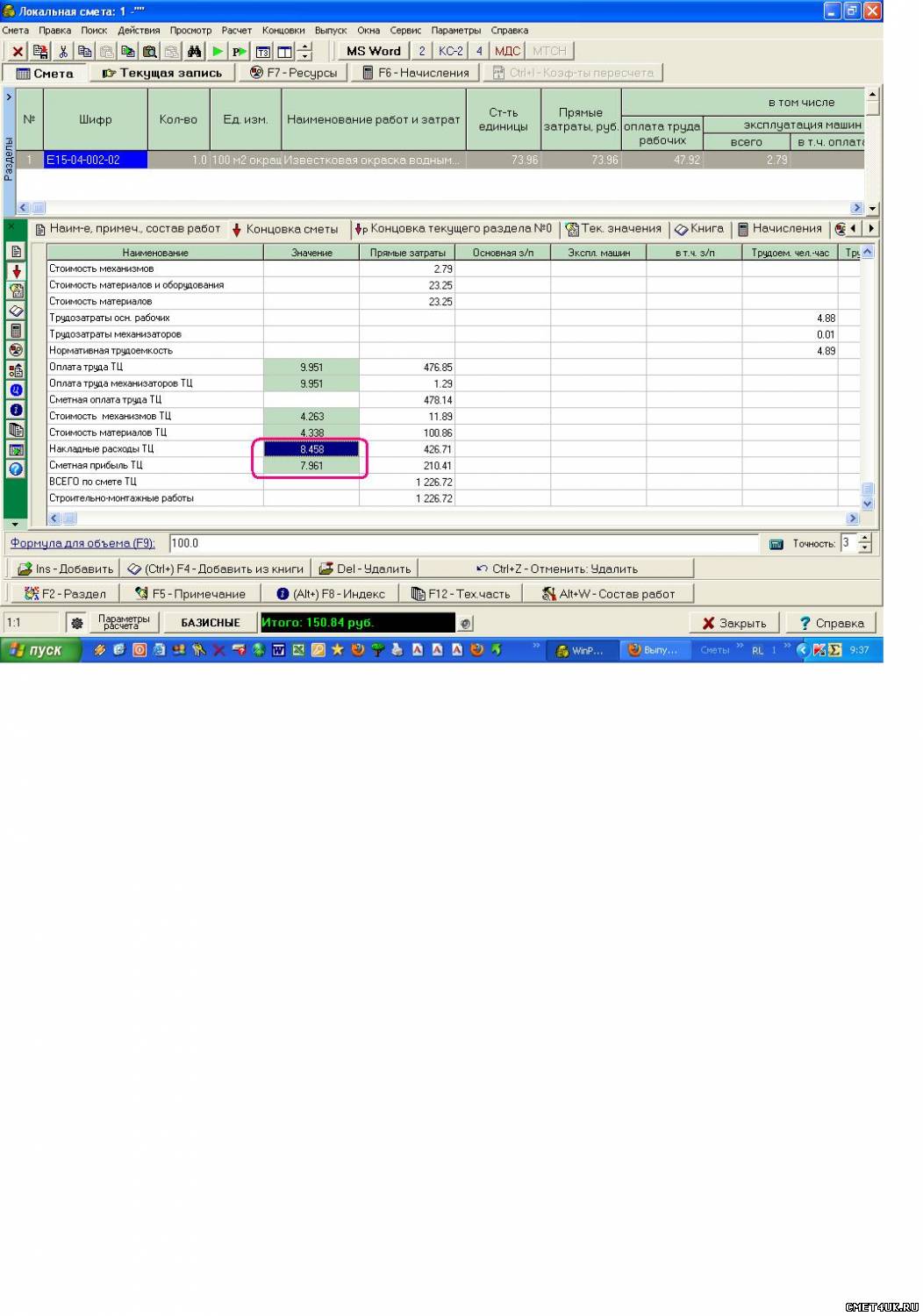Viewport: 923px width, 1316px height.
Task: Click Параметры расчета button
Action: (124, 623)
